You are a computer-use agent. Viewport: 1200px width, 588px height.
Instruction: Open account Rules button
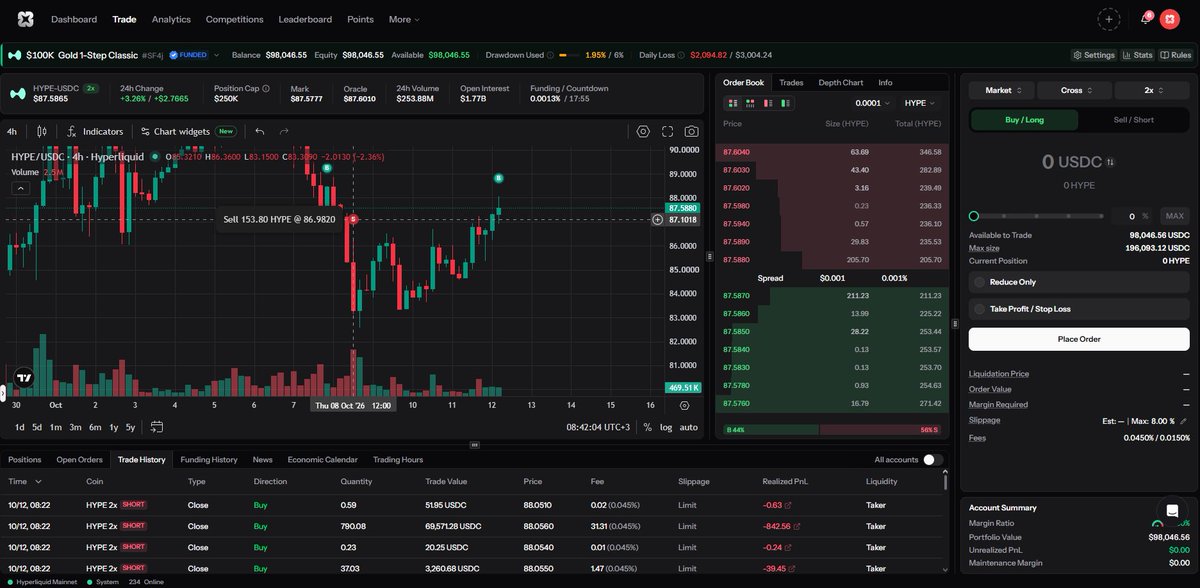[1174, 55]
